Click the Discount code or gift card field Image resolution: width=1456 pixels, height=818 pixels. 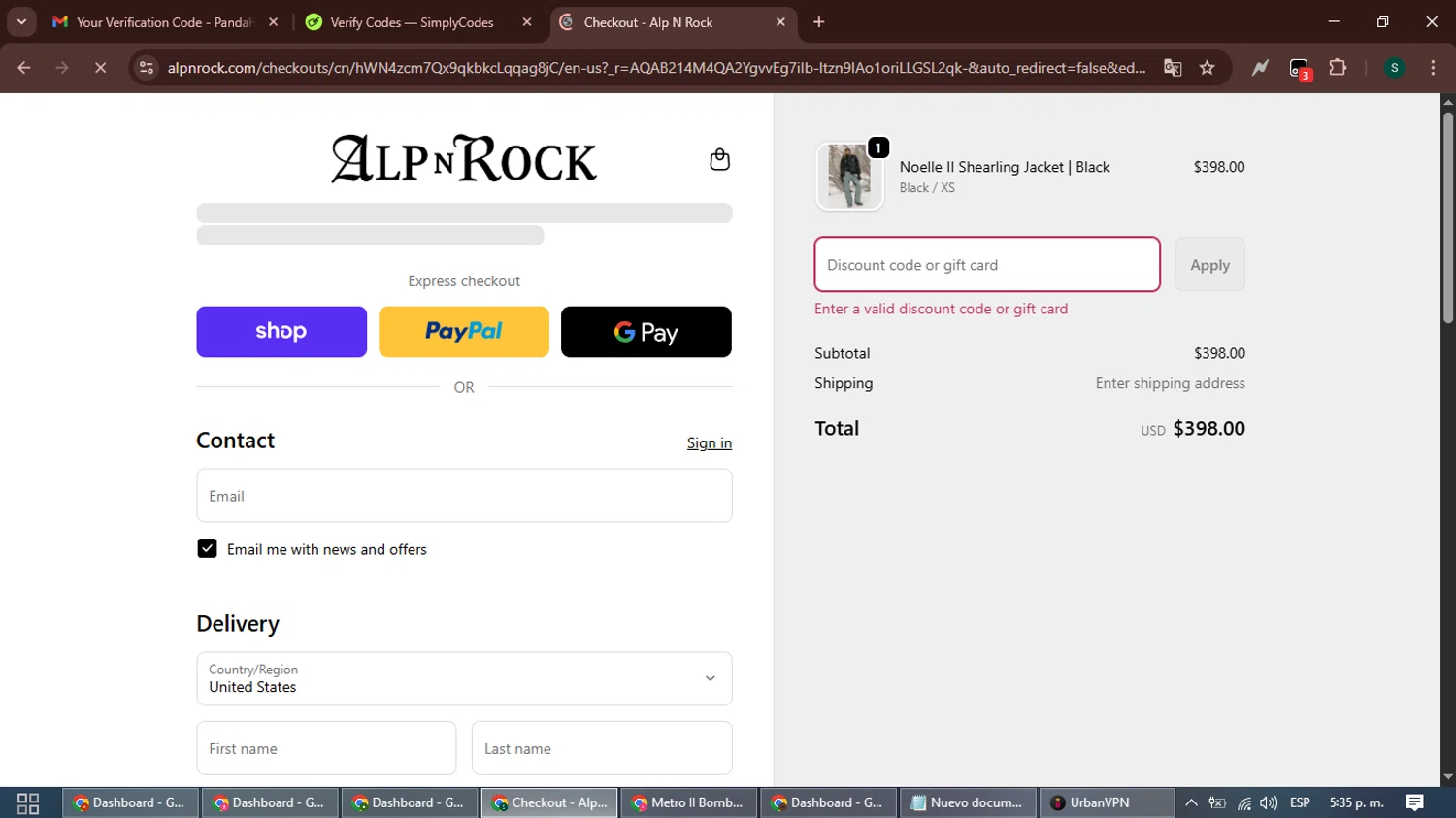click(987, 264)
